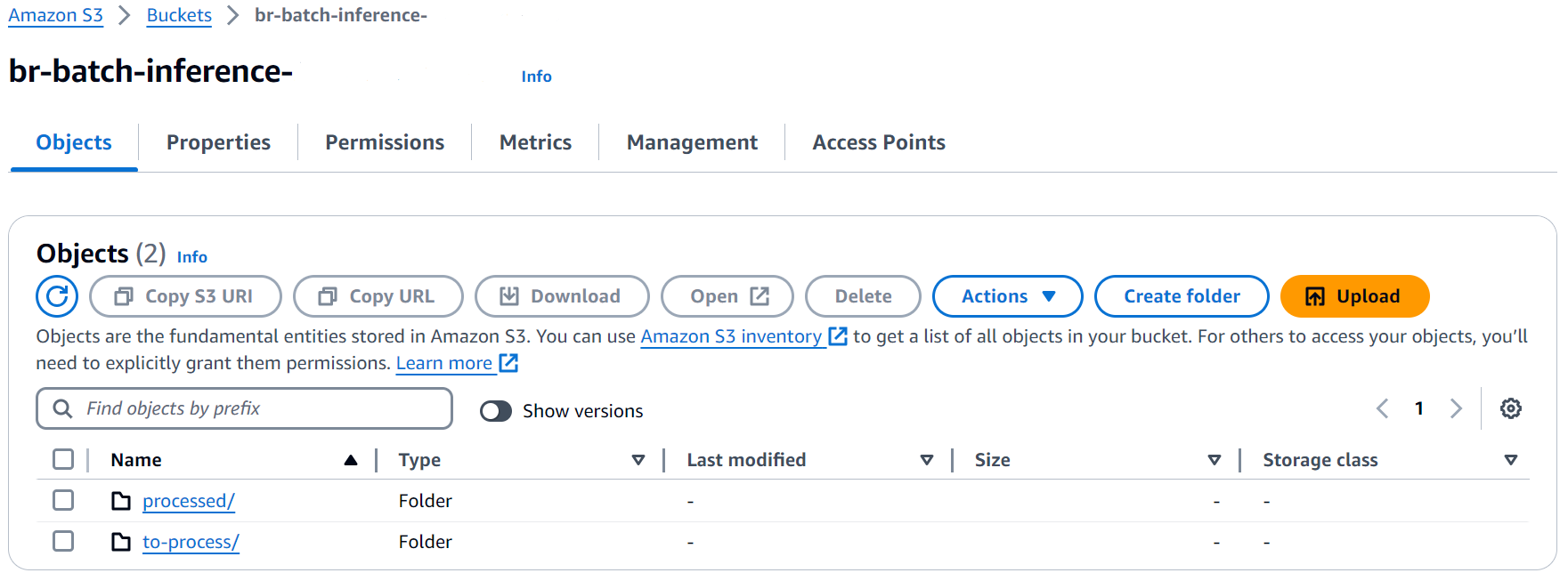Click the Copy URL button
Viewport: 1568px width, 581px height.
378,296
